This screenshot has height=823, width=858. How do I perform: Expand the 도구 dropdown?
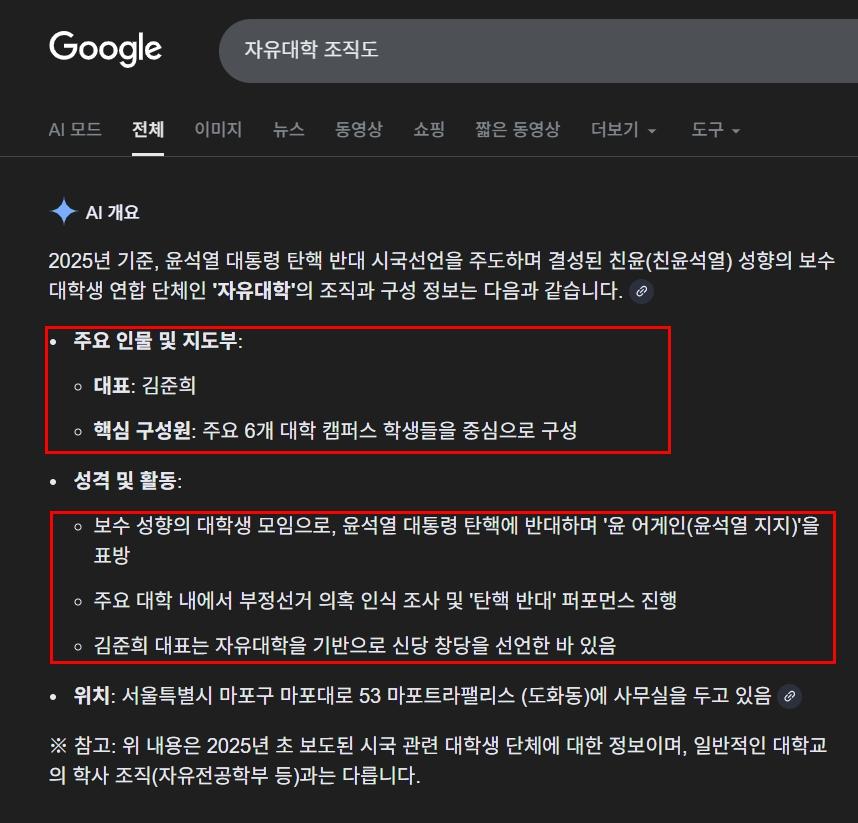point(715,130)
